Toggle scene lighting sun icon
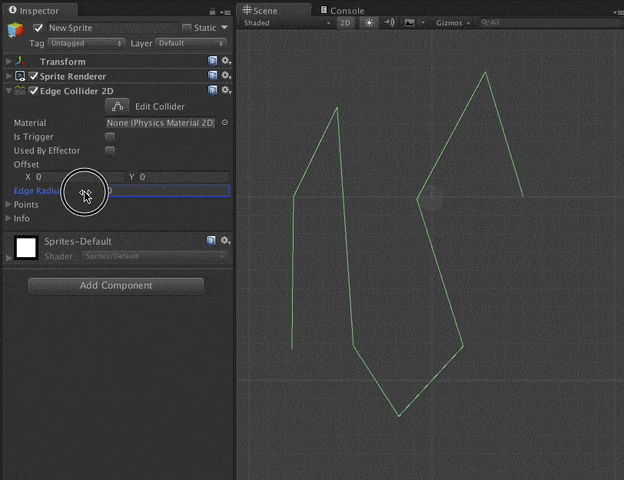Viewport: 624px width, 480px height. [x=369, y=23]
